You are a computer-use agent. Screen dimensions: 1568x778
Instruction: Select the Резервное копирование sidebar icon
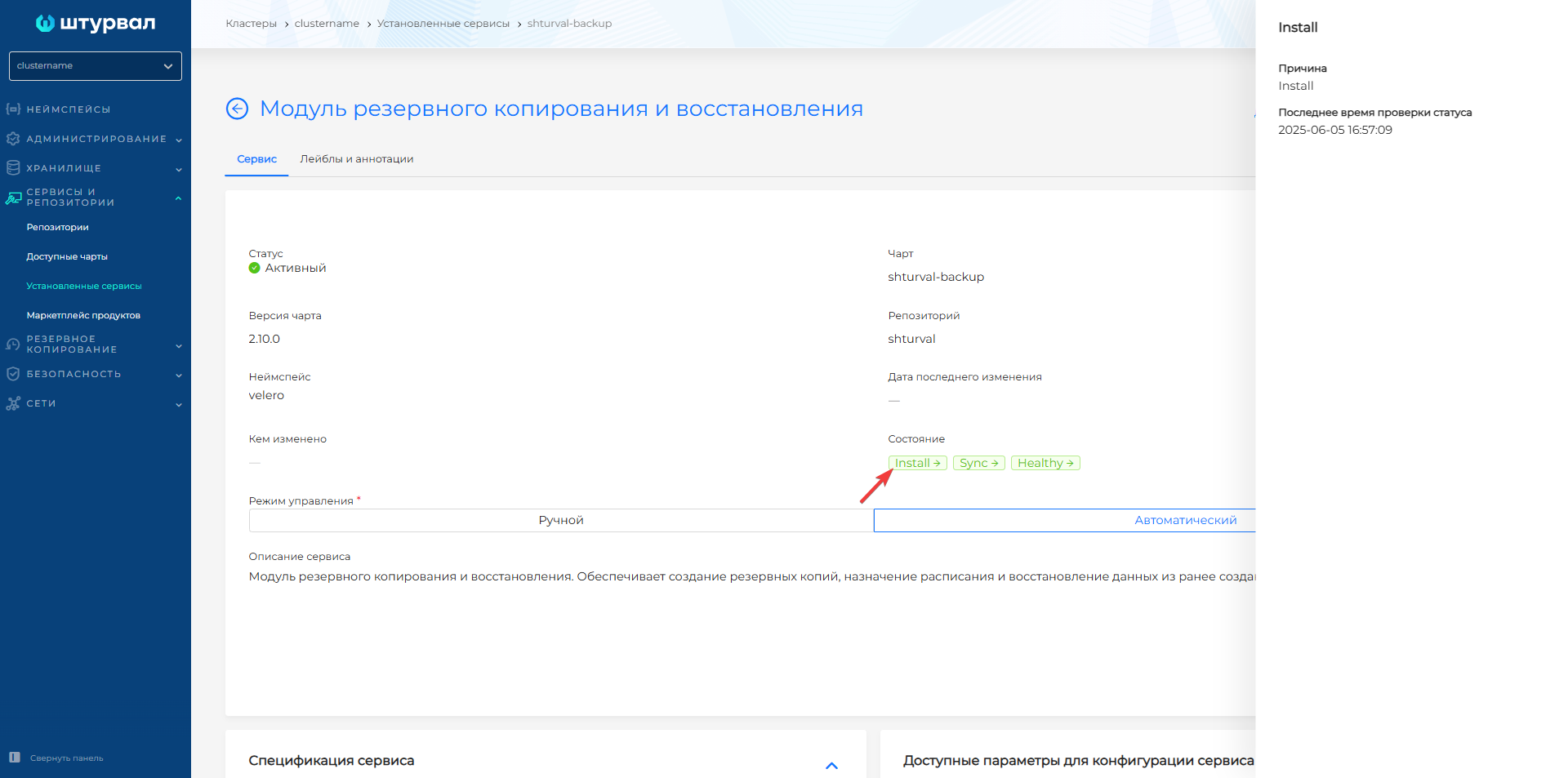[x=12, y=344]
